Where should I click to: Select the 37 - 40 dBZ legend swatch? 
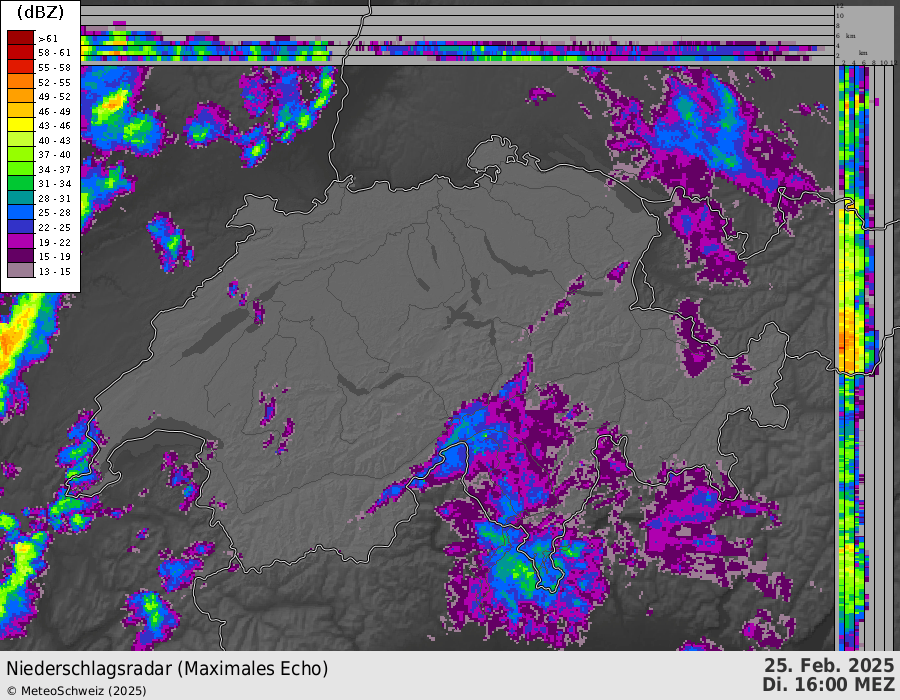tap(20, 155)
